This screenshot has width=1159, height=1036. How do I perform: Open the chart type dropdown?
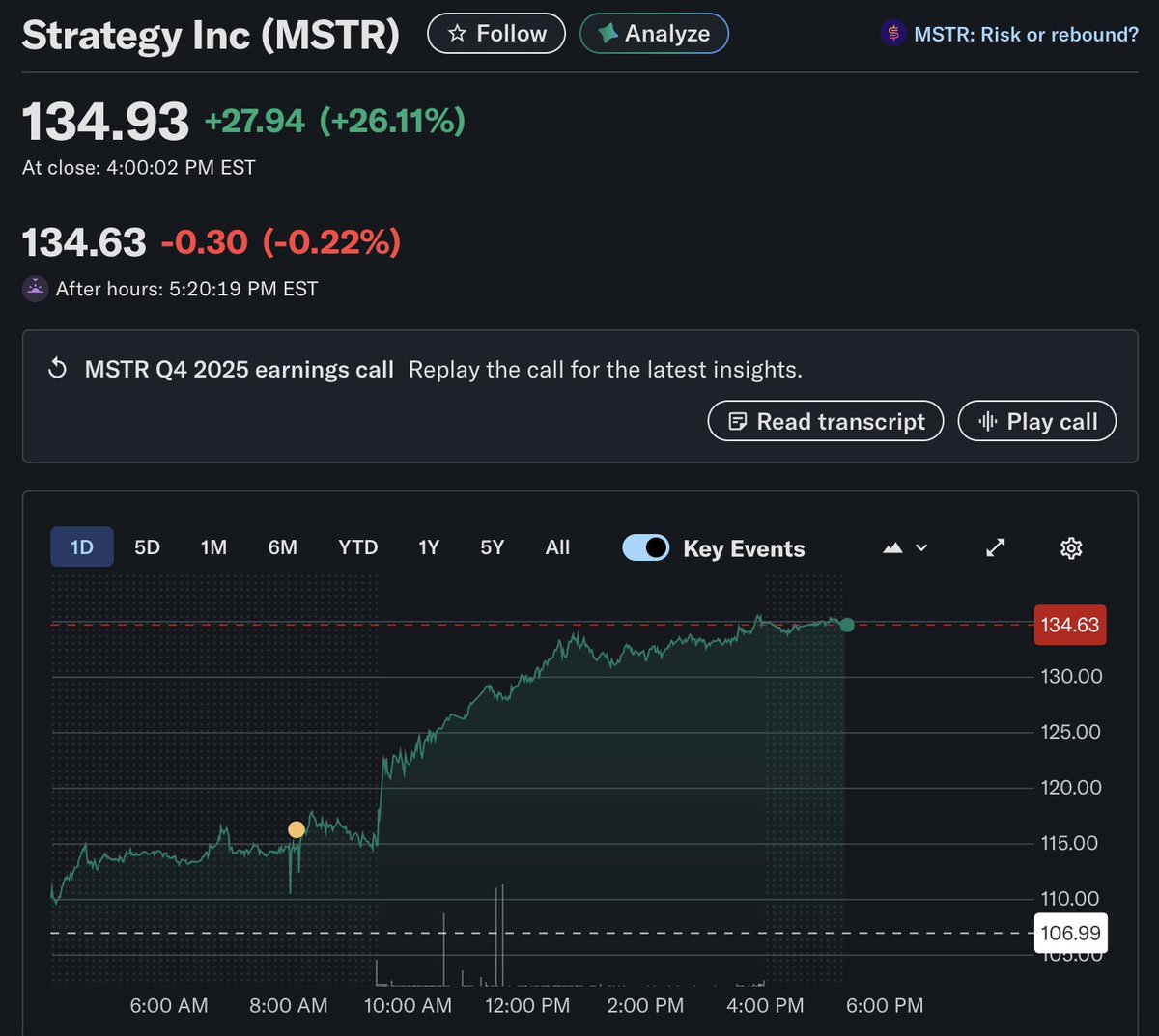[905, 547]
